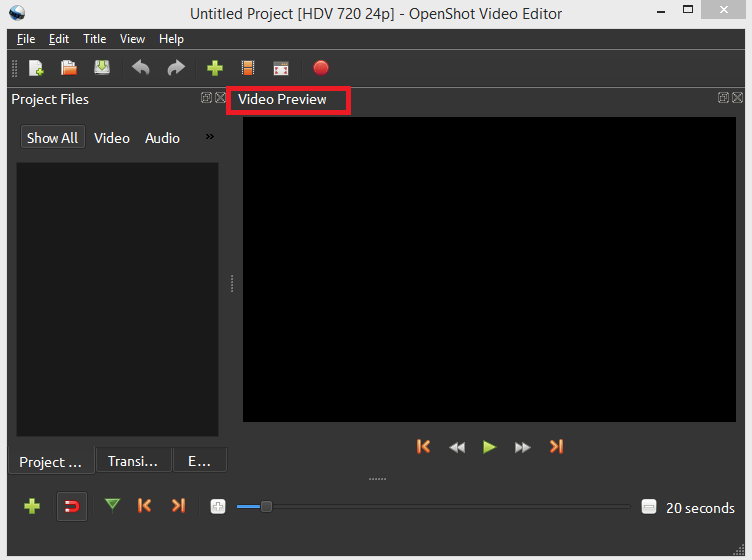Import files with the green plus toolbar icon
Viewport: 752px width, 560px height.
point(215,68)
